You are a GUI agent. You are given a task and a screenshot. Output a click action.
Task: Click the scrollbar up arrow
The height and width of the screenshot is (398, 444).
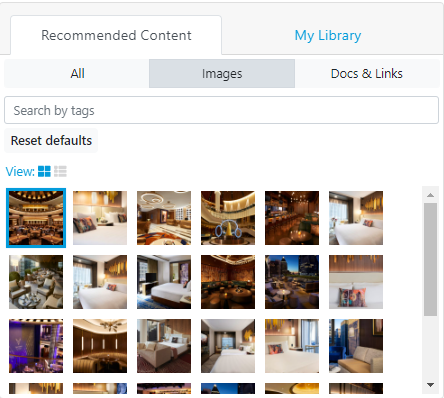[430, 195]
